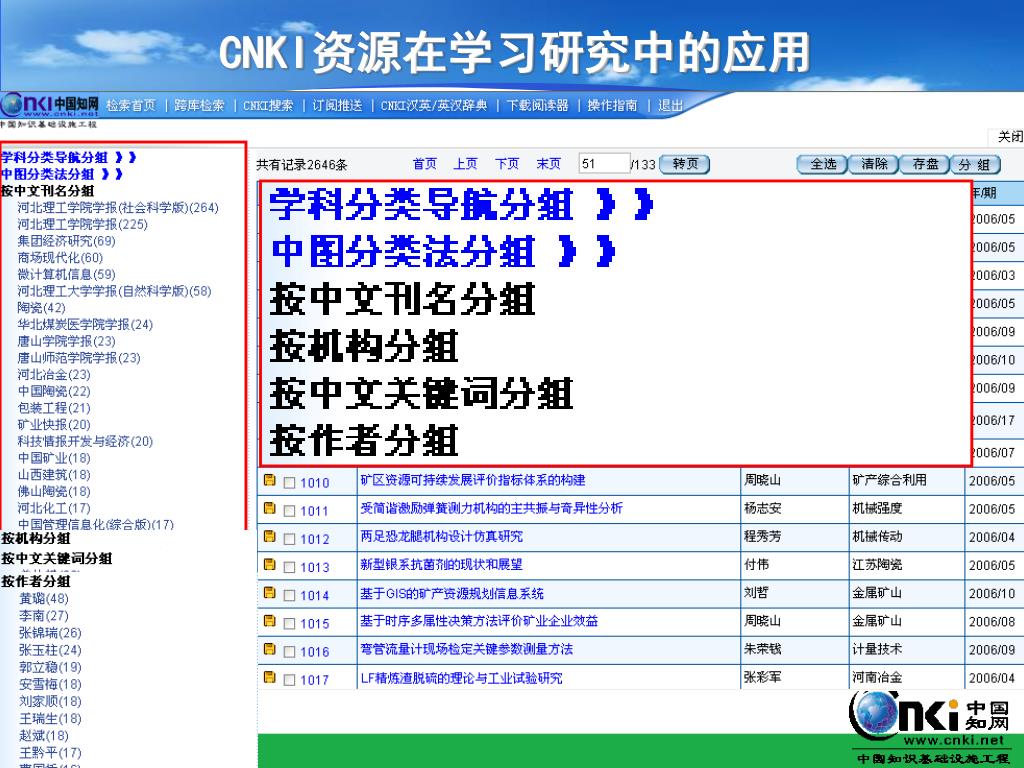
Task: Click the save icon in row 1014
Action: pos(269,593)
